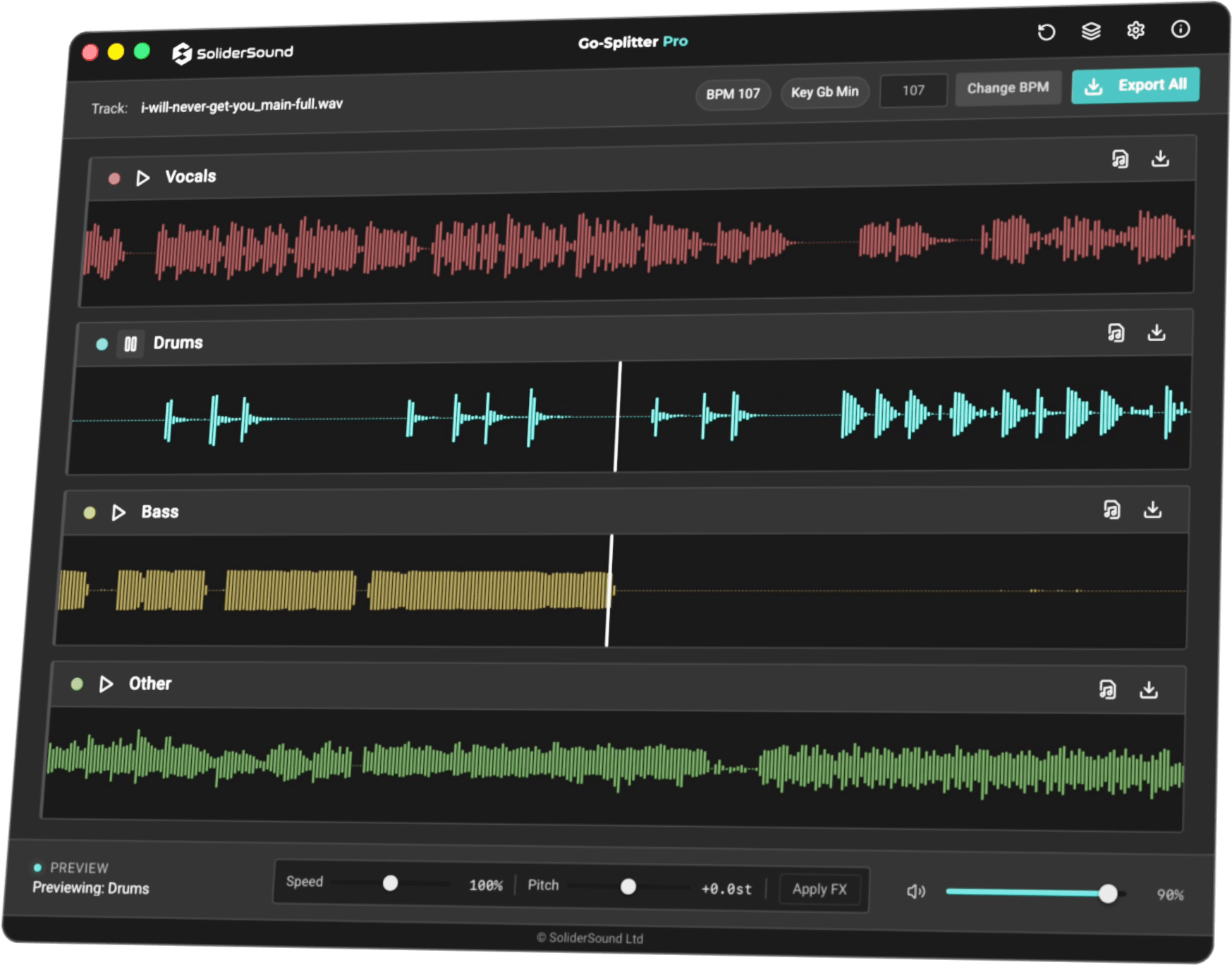
Task: Click the Bass track label
Action: (160, 512)
